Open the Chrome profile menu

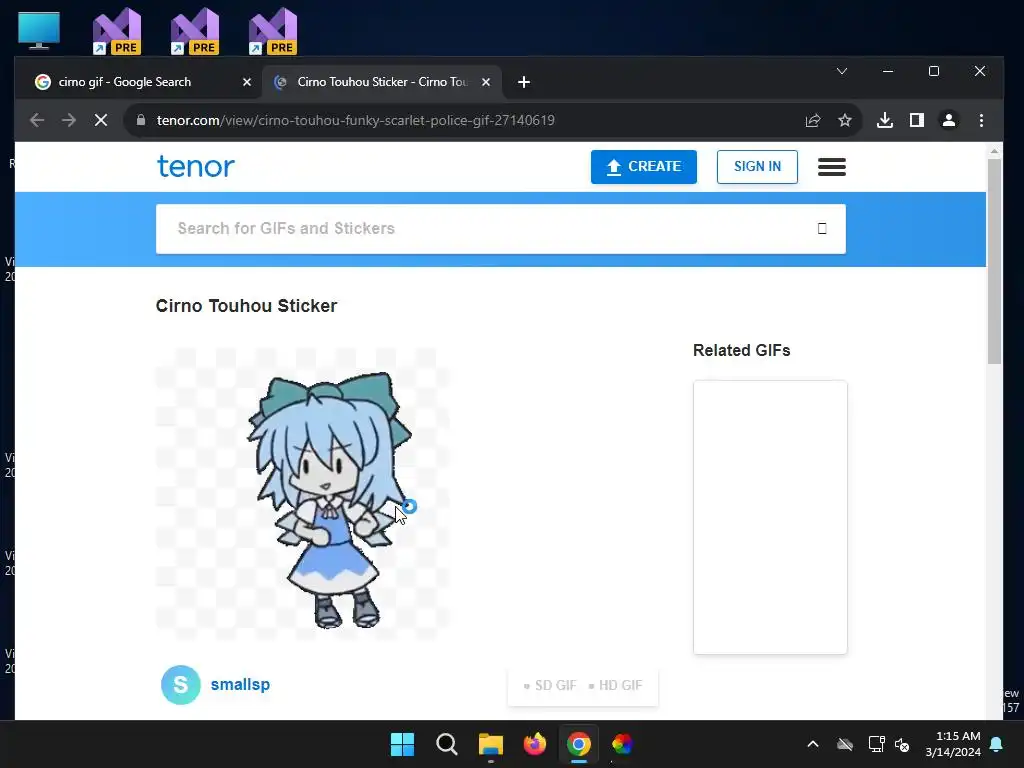point(949,120)
